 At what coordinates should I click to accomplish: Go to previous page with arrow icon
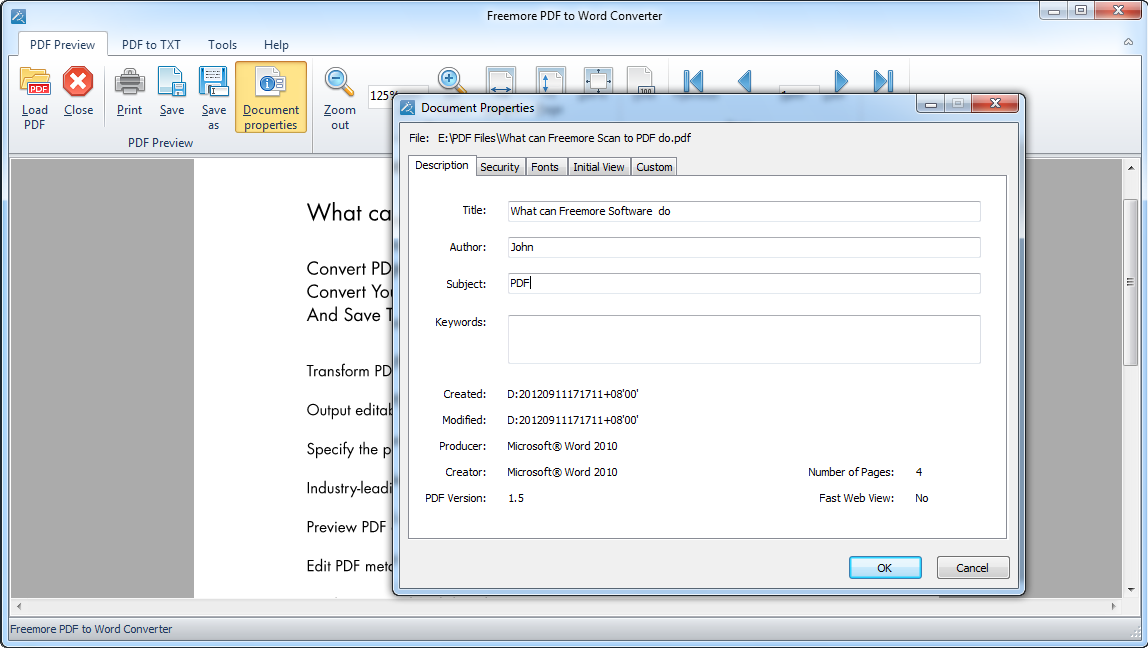[x=742, y=82]
